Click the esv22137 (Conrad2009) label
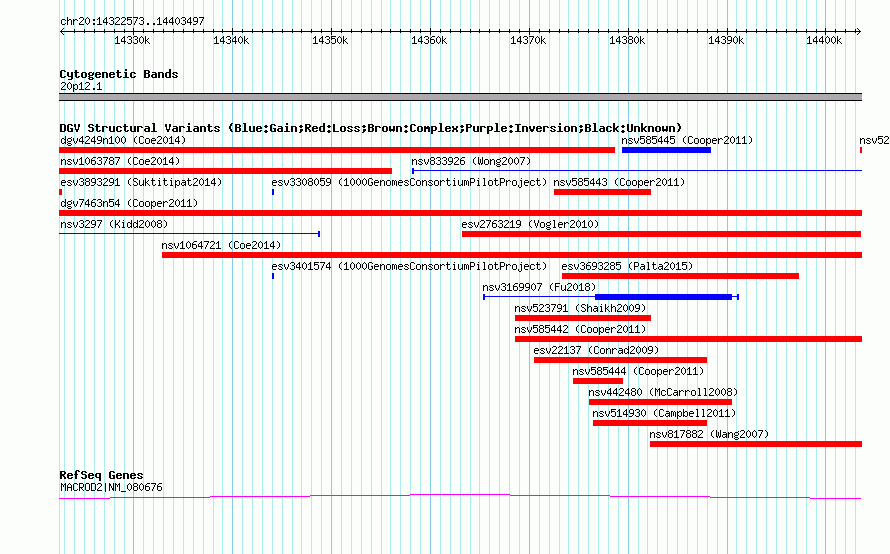 pos(596,350)
